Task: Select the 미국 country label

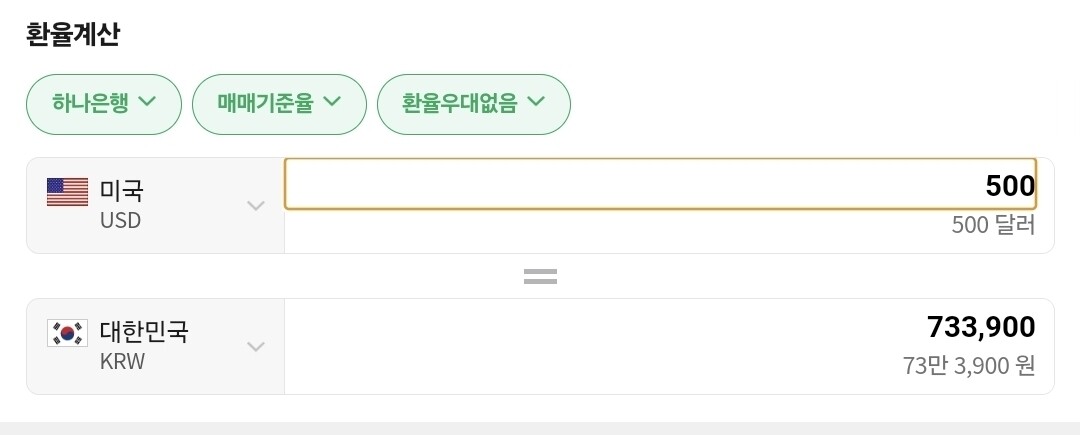Action: [121, 190]
